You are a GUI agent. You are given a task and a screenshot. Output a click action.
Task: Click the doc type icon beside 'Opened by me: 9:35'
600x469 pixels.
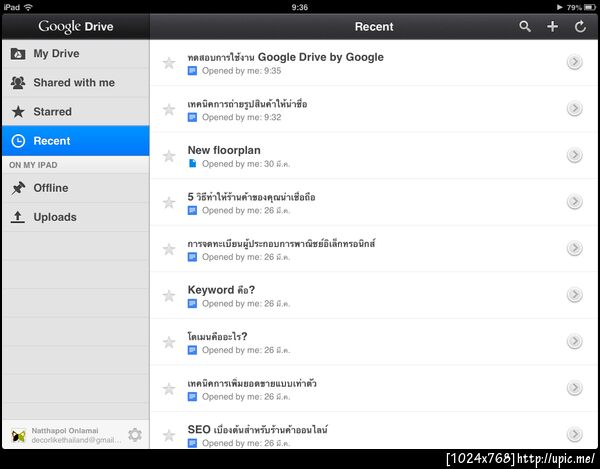(x=192, y=71)
